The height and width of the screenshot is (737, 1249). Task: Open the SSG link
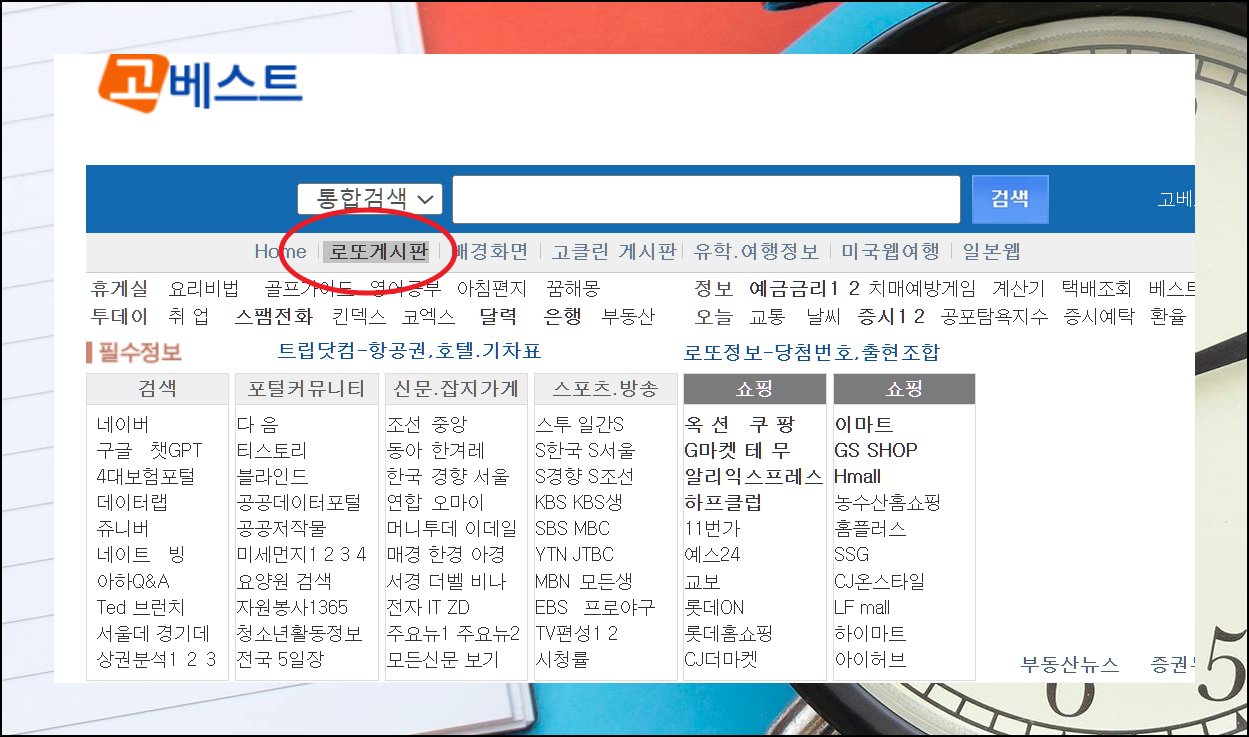pos(852,555)
